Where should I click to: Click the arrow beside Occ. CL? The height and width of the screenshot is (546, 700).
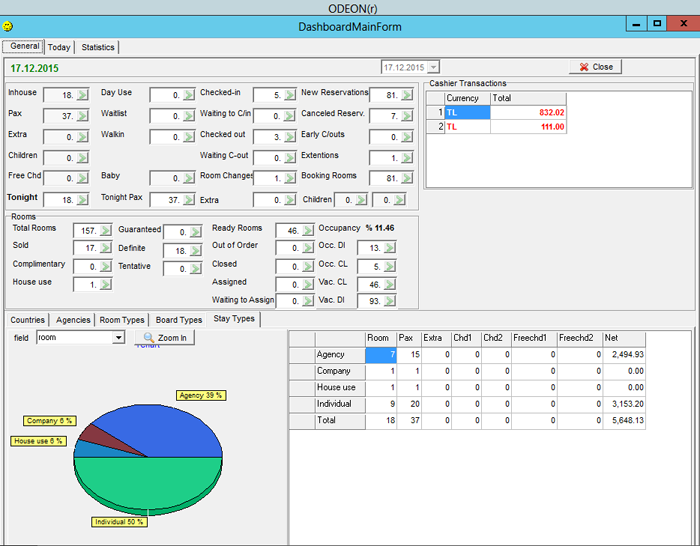tap(390, 267)
